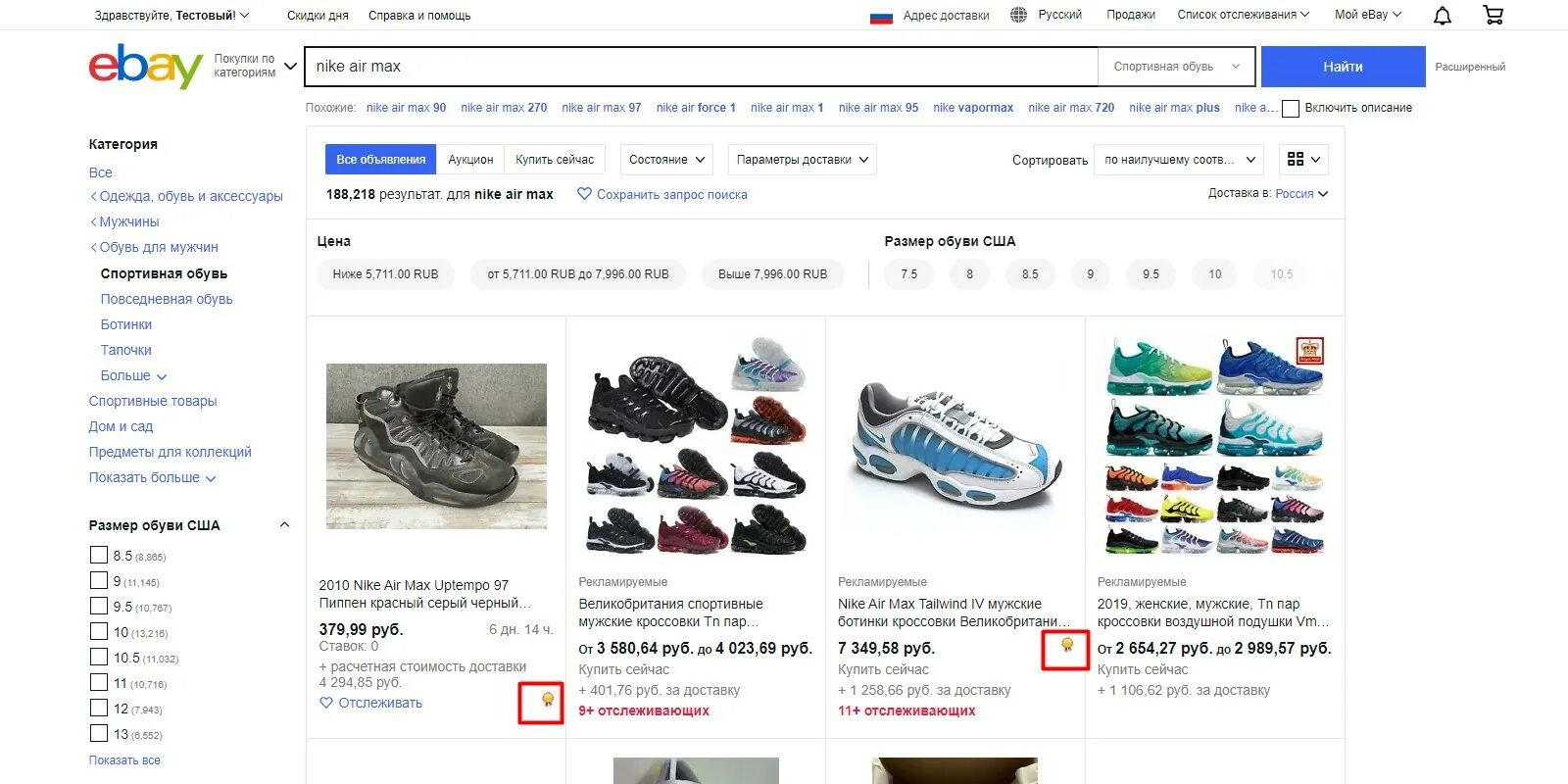
Task: Click Сохранить запрос поиска
Action: click(x=672, y=194)
